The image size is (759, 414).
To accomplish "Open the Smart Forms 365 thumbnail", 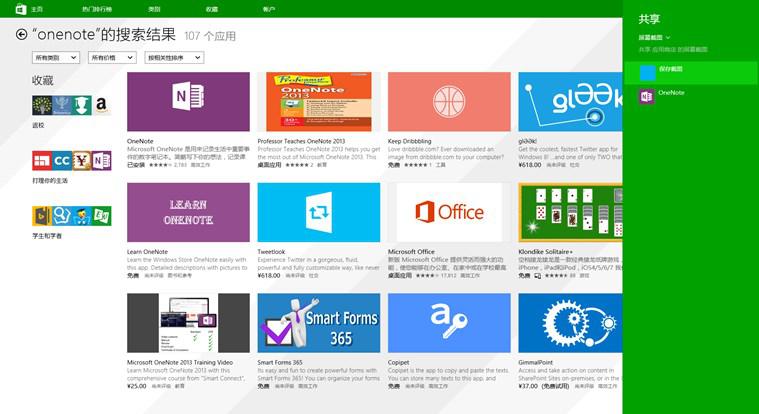I will [x=319, y=322].
